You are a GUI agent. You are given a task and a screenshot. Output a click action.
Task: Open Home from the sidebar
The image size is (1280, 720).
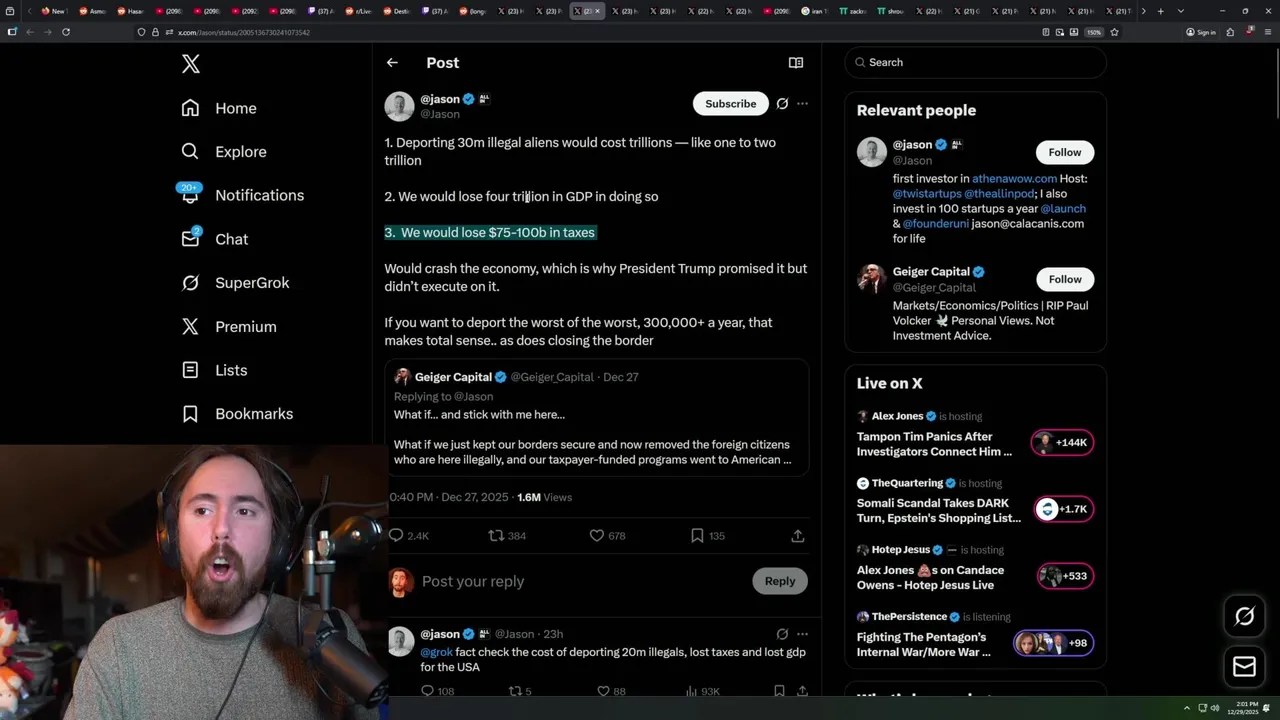tap(219, 108)
